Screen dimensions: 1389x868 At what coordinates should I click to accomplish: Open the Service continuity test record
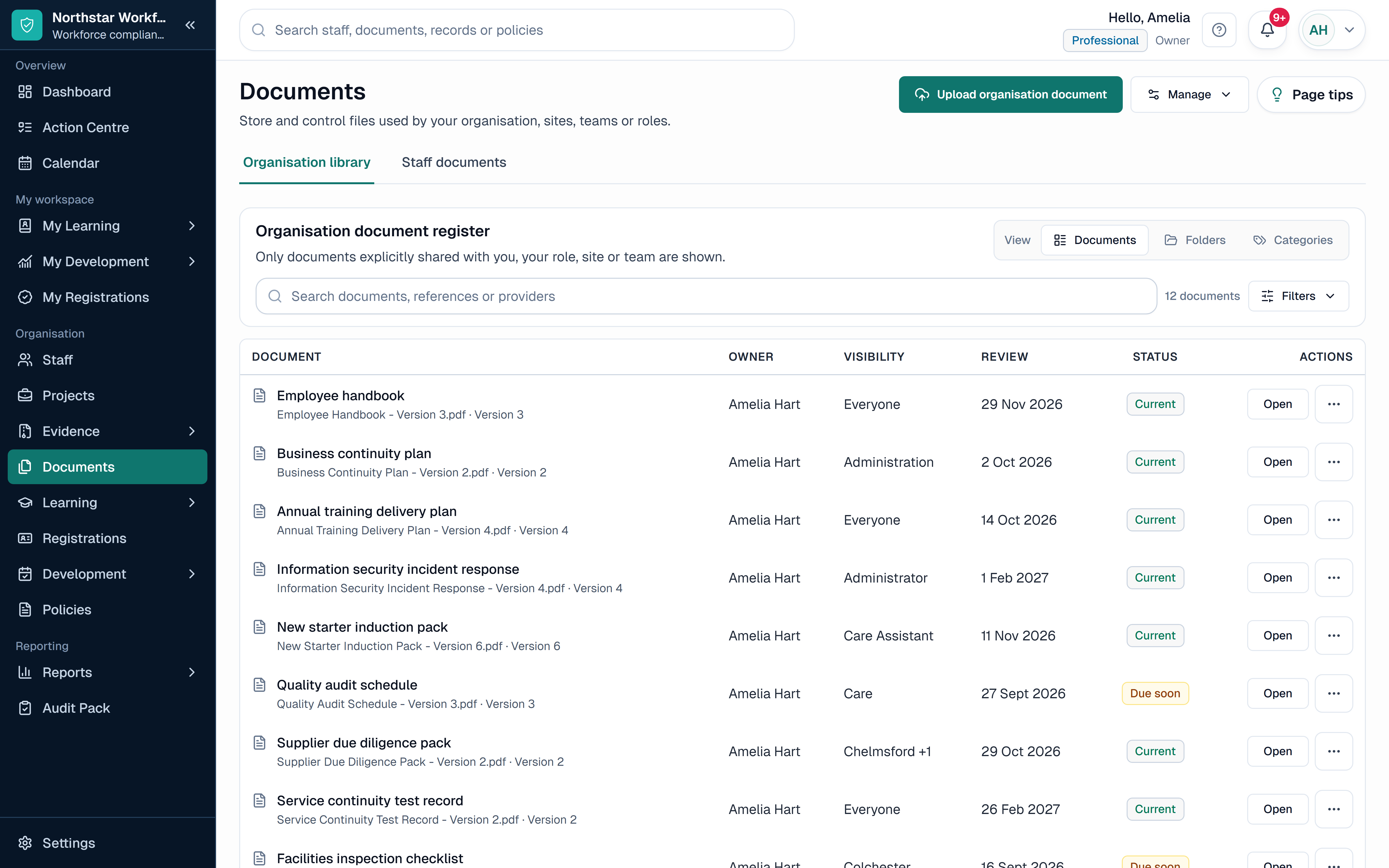(1278, 809)
